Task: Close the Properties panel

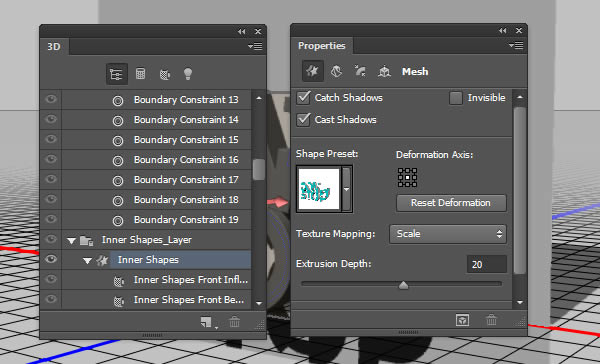Action: [x=519, y=31]
